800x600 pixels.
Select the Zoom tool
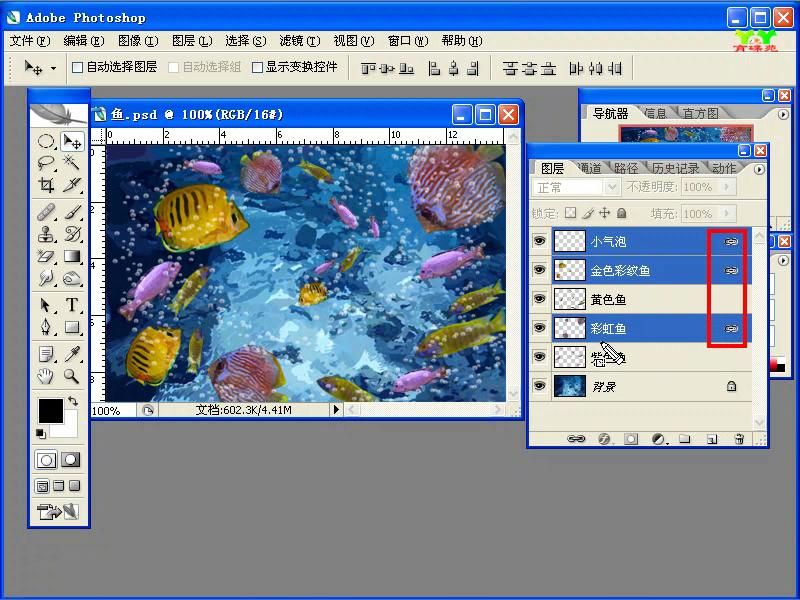[72, 377]
